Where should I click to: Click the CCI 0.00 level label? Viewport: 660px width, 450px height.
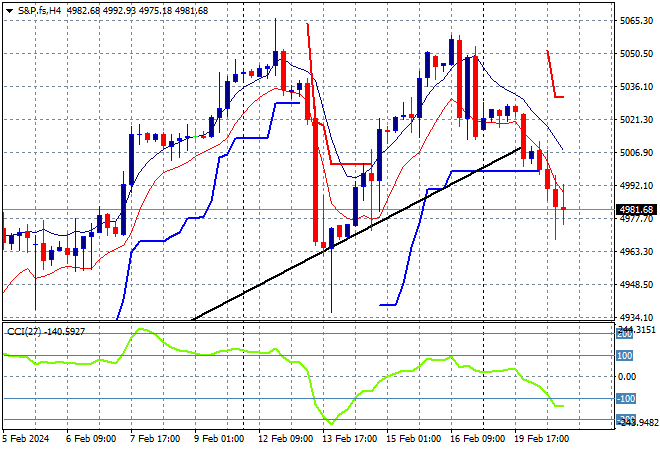[627, 377]
